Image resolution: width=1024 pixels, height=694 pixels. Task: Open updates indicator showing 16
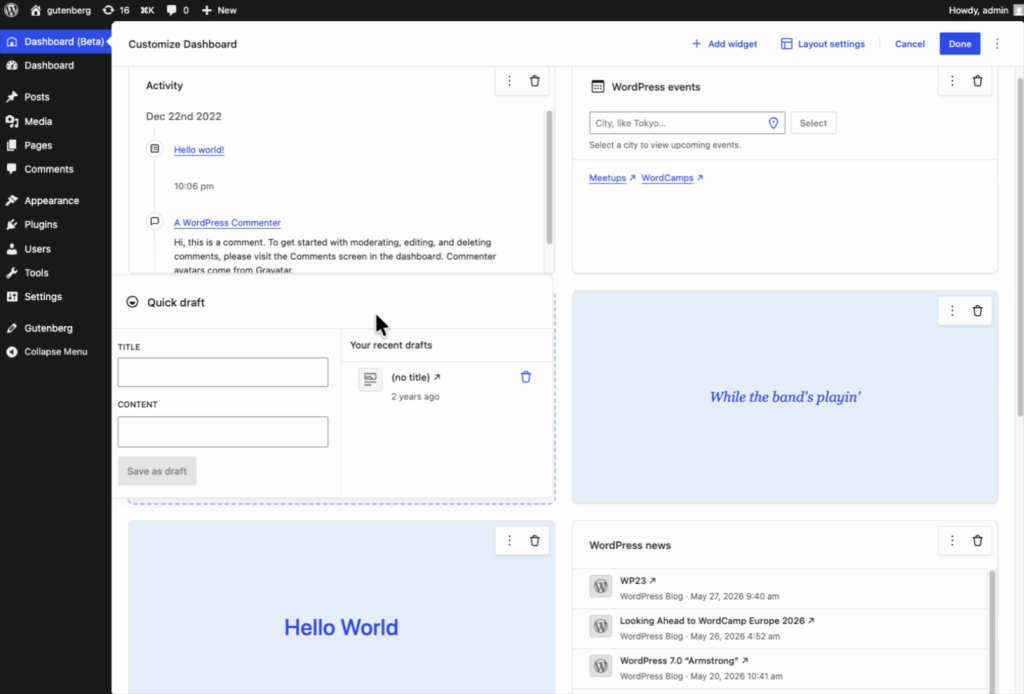(x=116, y=10)
